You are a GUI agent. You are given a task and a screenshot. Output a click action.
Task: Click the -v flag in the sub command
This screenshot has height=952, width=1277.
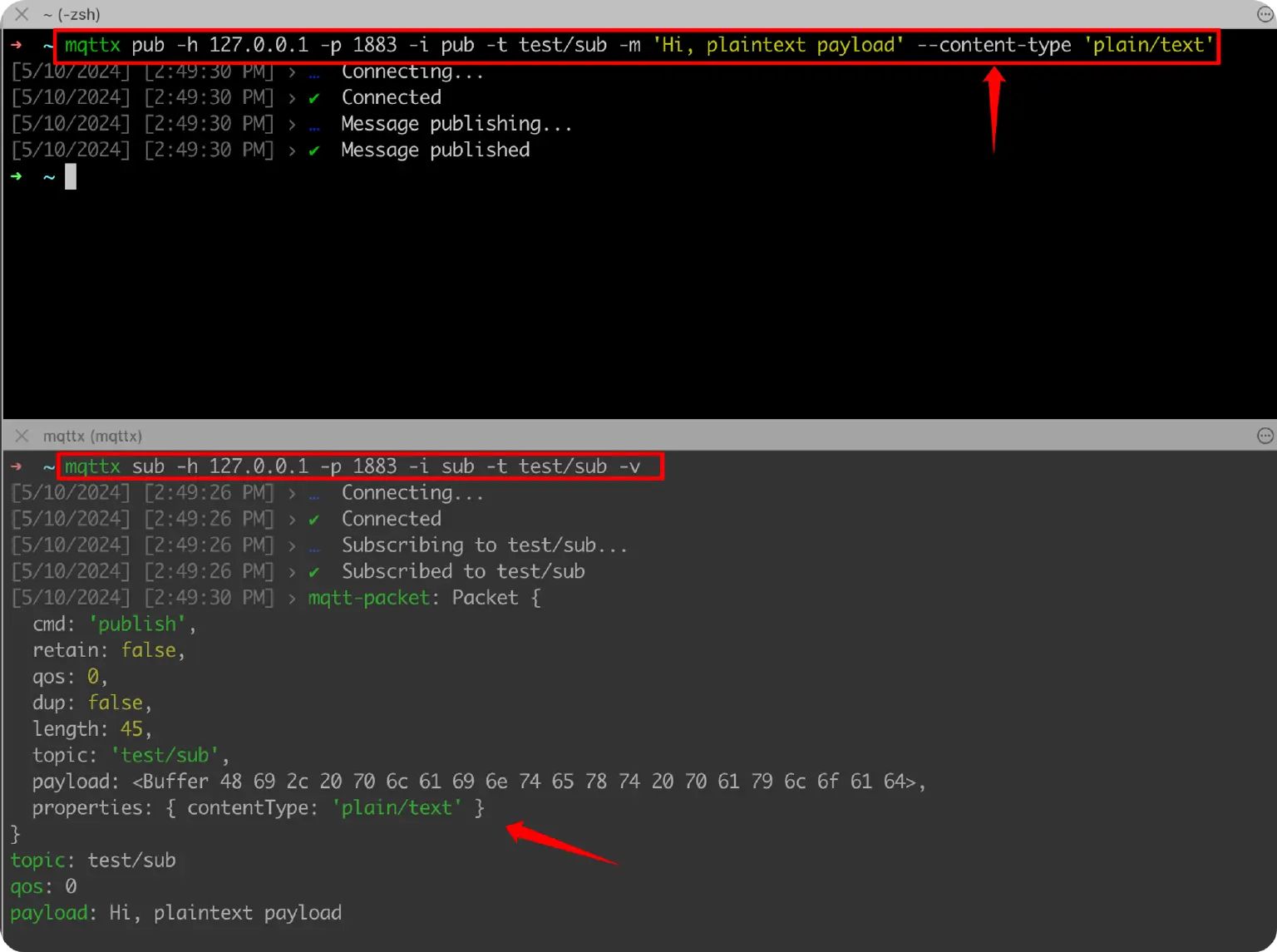[x=629, y=466]
